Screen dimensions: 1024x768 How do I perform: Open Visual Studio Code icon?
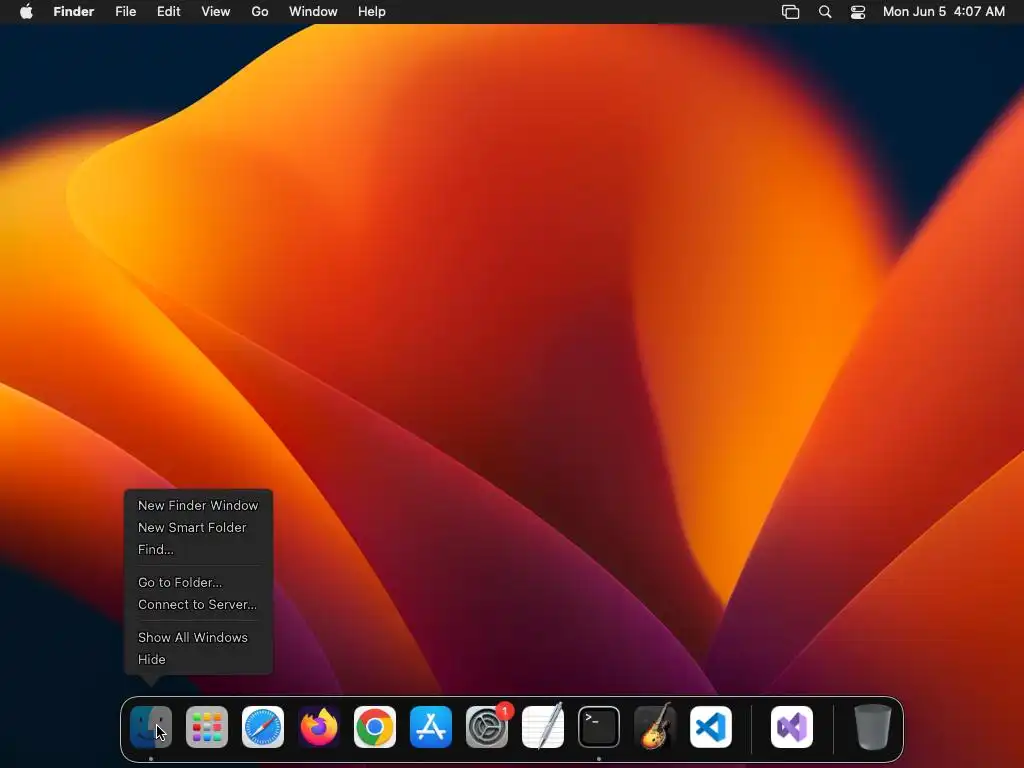(711, 727)
